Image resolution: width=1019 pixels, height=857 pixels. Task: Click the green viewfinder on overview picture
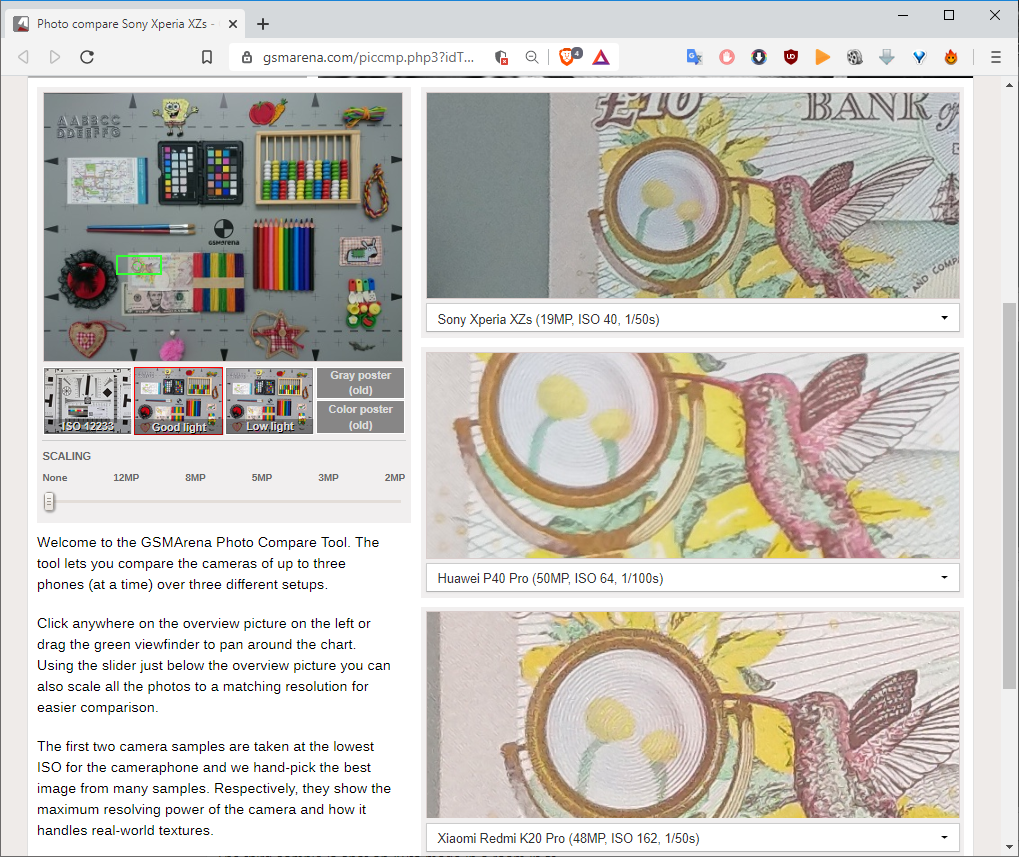138,265
